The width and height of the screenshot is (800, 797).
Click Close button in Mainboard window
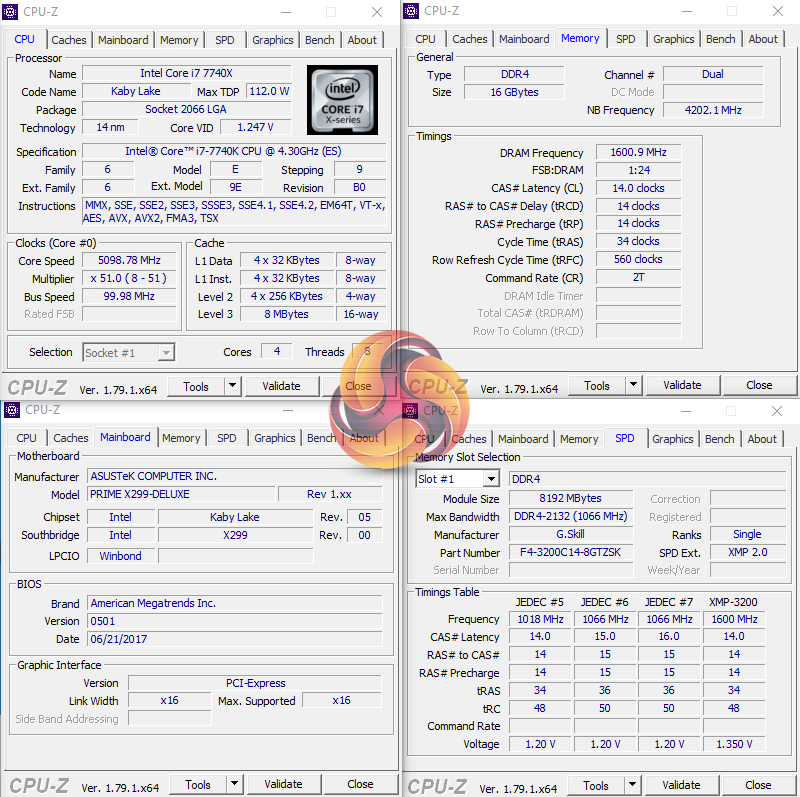coord(360,784)
